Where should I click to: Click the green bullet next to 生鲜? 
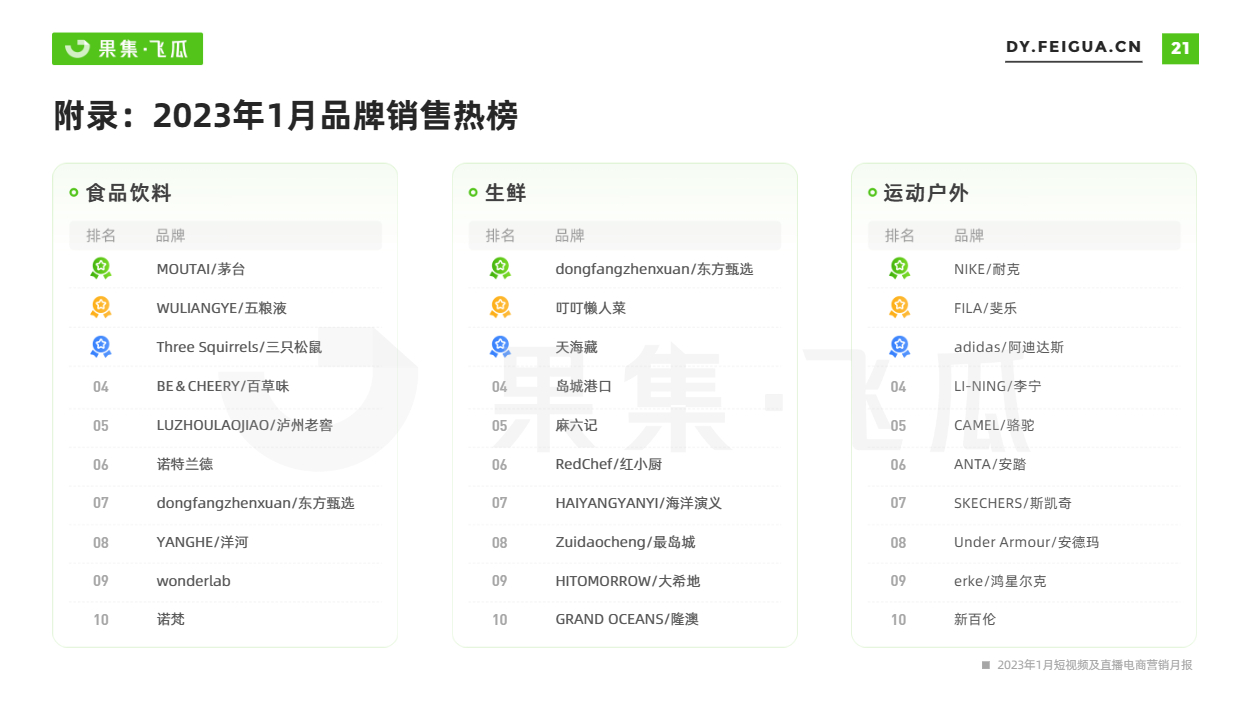[x=473, y=193]
